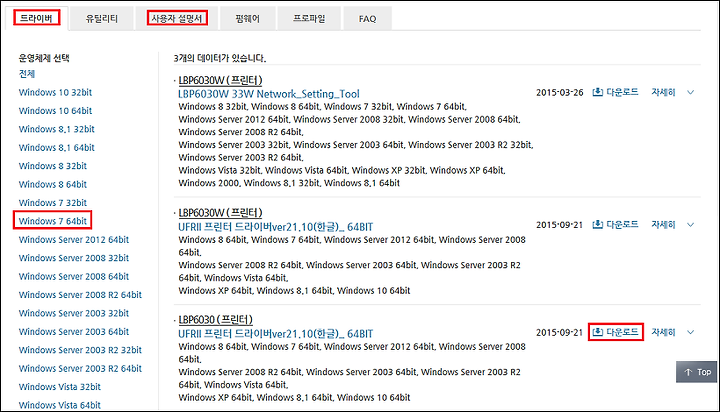The image size is (720, 412).
Task: Filter by Windows 10 64bit
Action: pos(55,111)
